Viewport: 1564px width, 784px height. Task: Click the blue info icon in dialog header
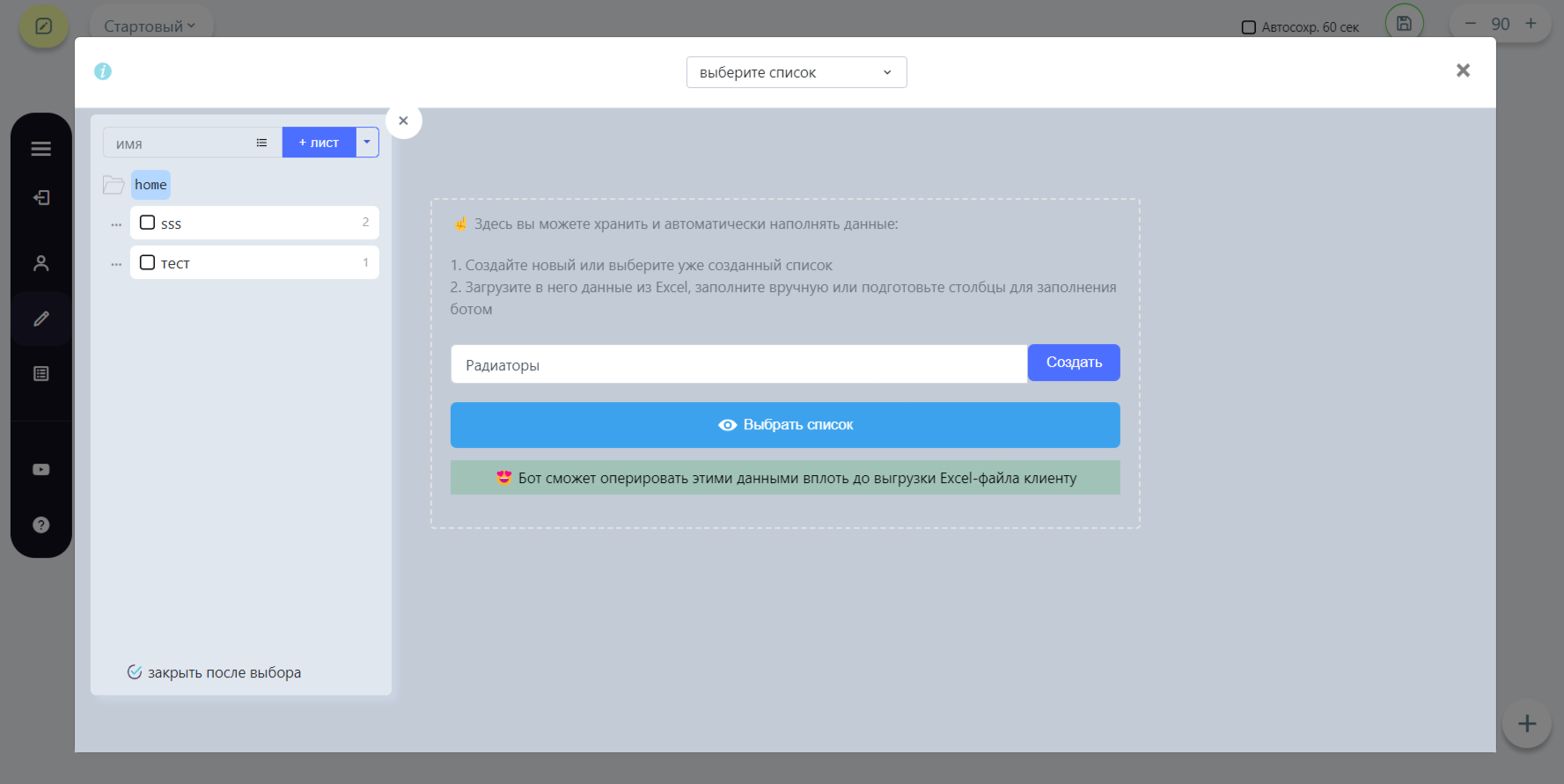(103, 71)
